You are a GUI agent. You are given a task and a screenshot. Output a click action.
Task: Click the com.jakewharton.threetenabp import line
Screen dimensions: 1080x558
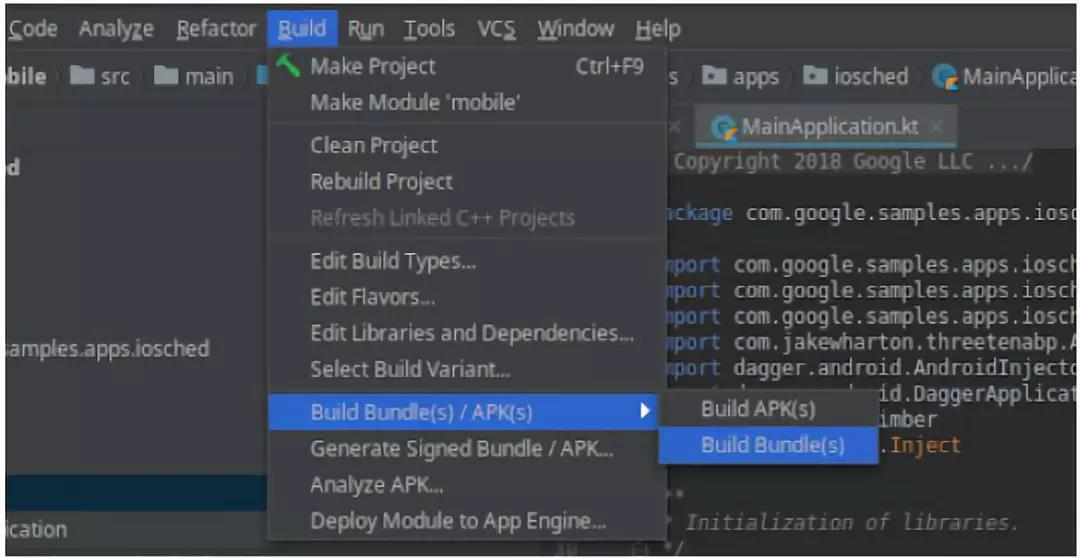869,342
